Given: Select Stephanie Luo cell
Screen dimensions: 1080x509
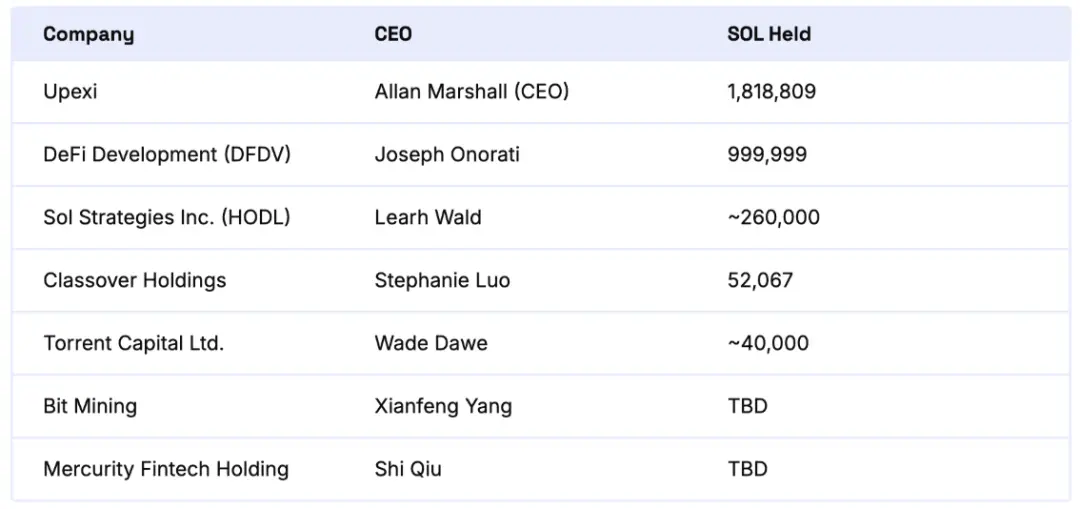Looking at the screenshot, I should 442,280.
